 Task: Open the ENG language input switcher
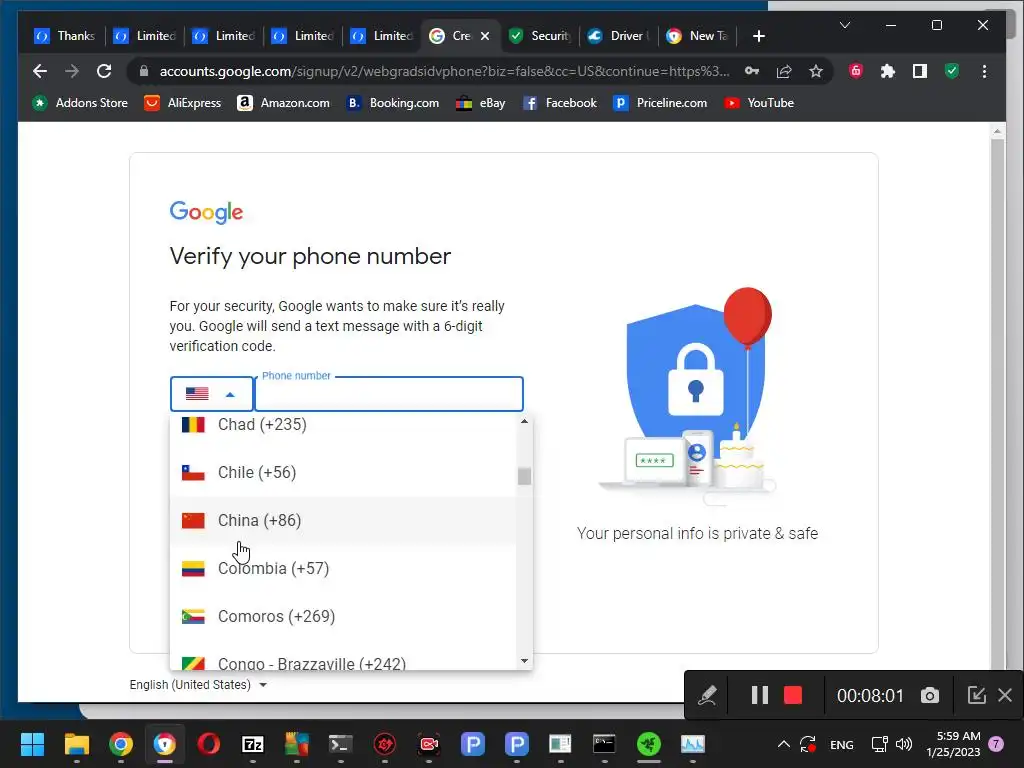pyautogui.click(x=841, y=744)
